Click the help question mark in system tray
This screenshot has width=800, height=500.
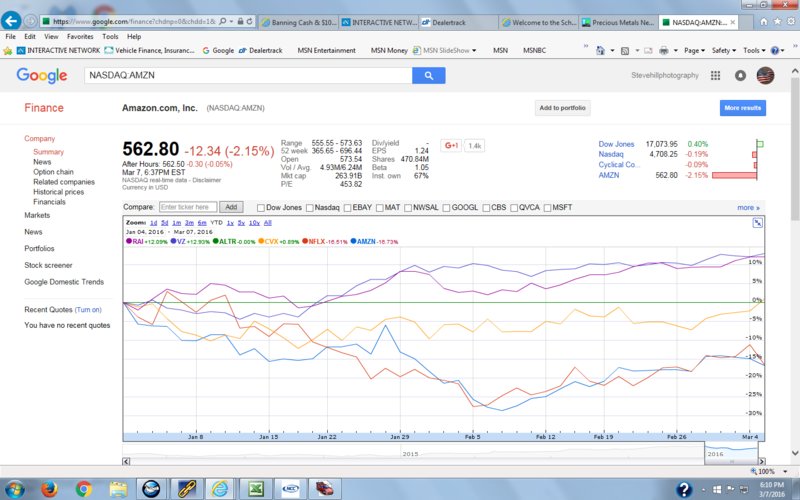point(684,489)
